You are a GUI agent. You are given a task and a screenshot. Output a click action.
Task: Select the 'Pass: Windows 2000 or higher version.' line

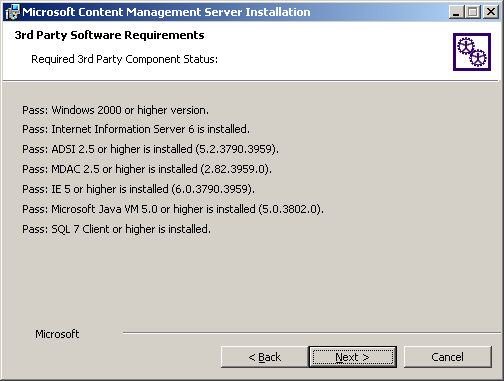point(115,110)
